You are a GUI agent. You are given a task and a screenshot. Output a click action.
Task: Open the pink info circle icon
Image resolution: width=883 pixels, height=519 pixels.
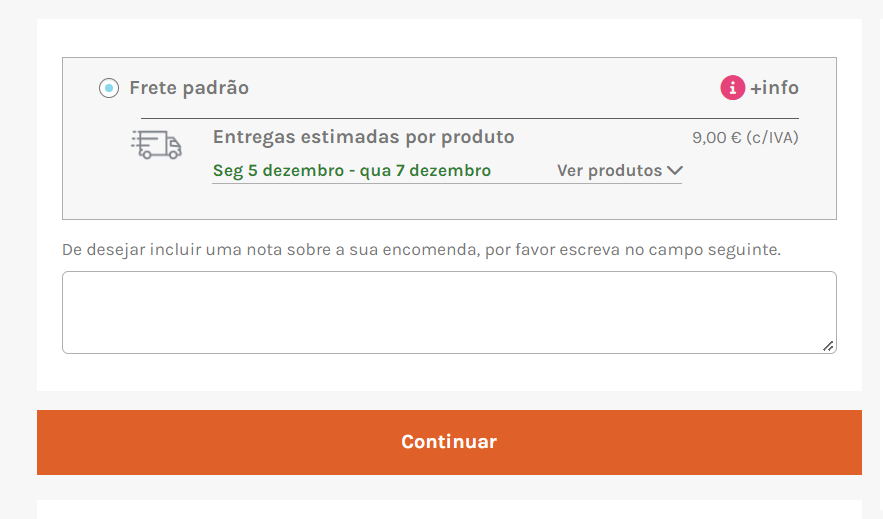coord(733,88)
